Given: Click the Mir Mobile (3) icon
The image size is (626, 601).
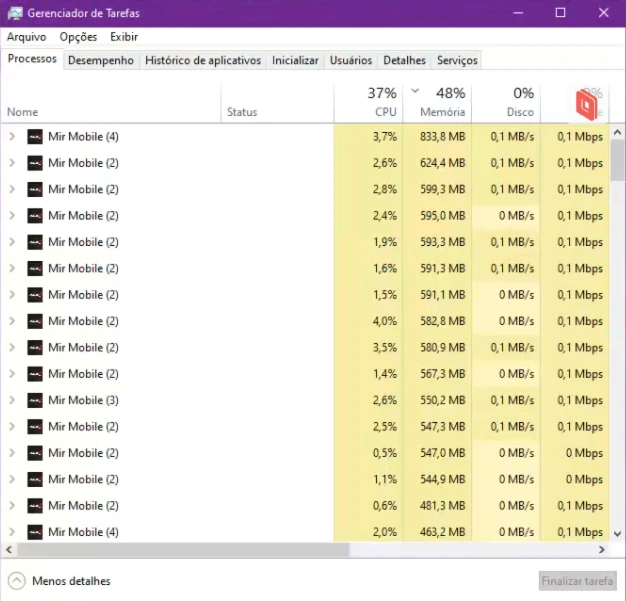Looking at the screenshot, I should click(35, 400).
